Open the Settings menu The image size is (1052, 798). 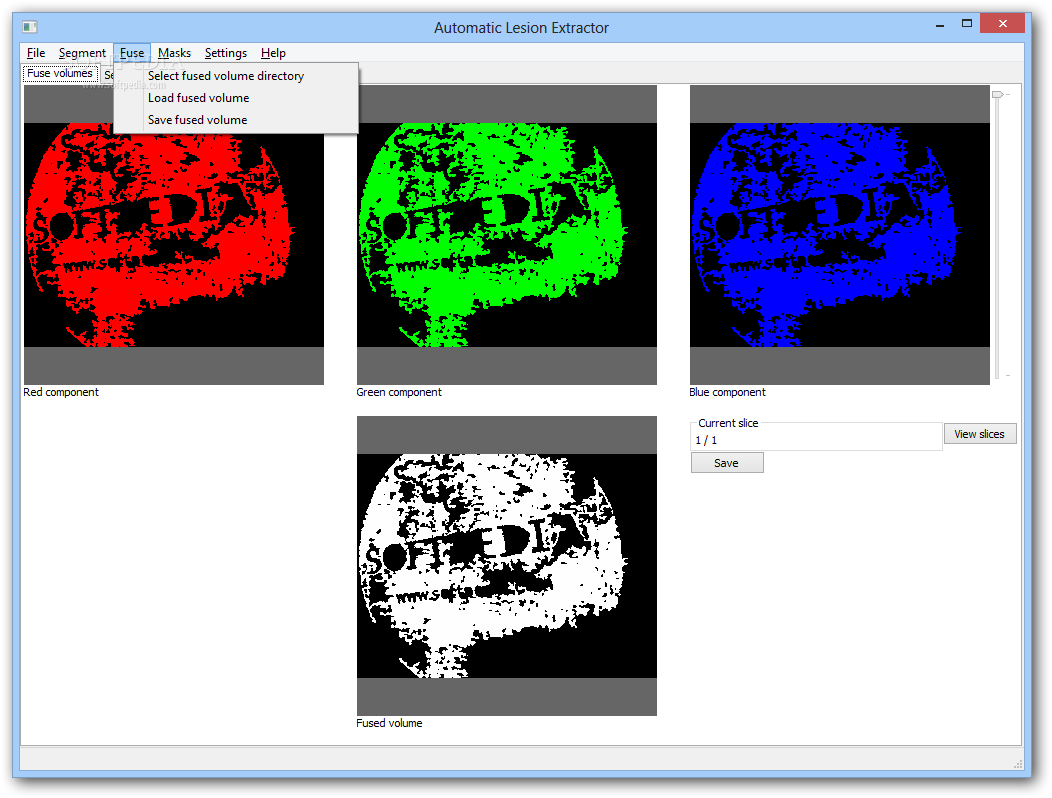pos(225,53)
